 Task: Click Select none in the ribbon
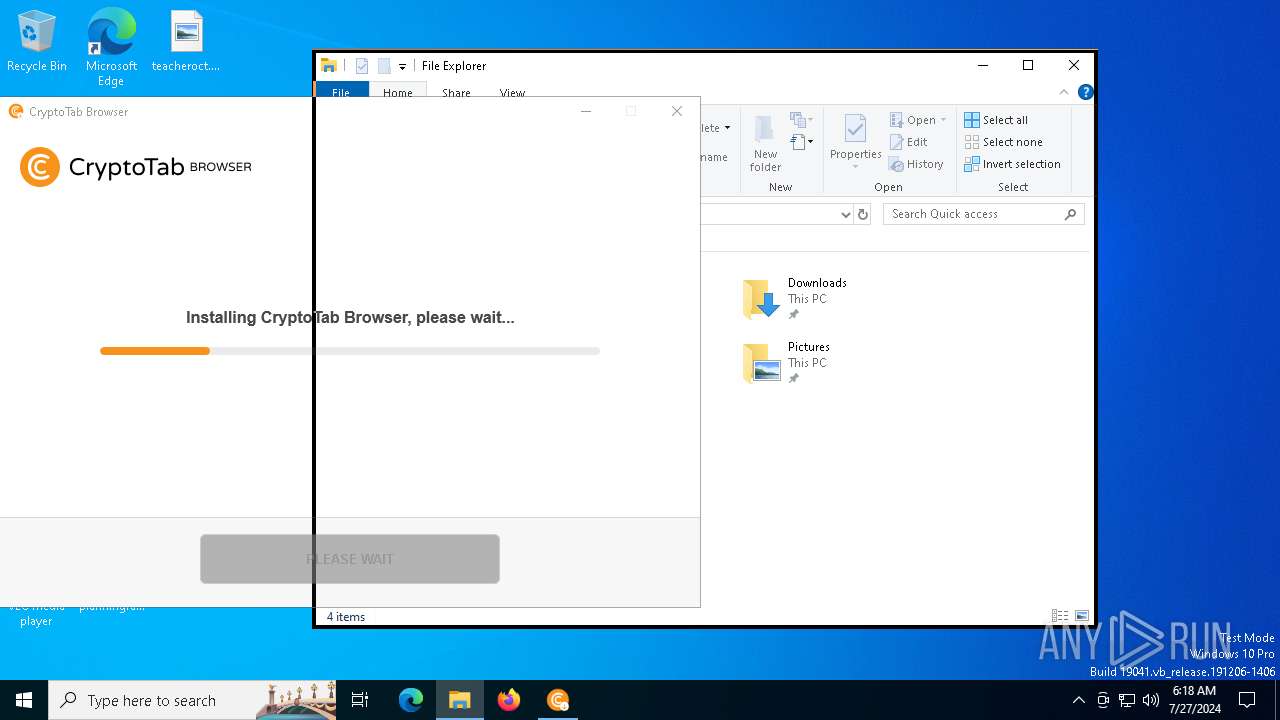click(1003, 142)
